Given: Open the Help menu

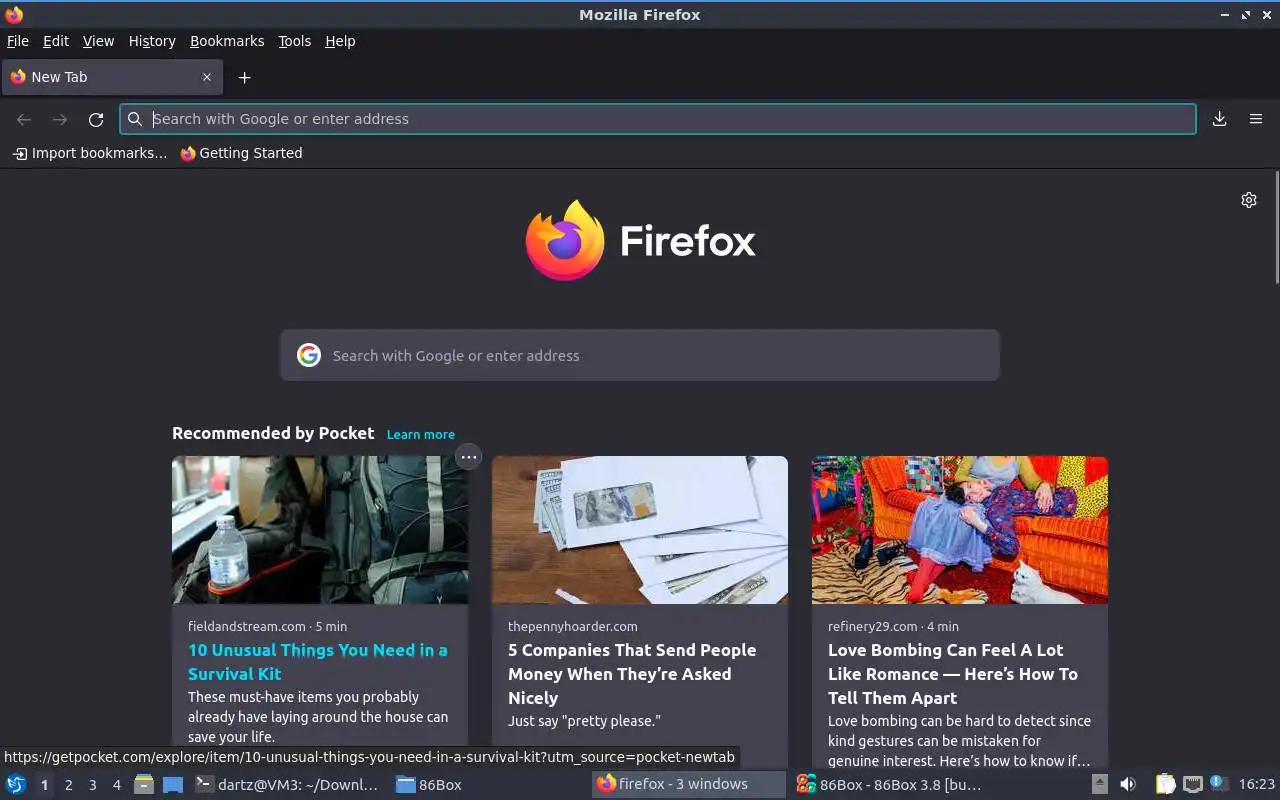Looking at the screenshot, I should click(340, 41).
